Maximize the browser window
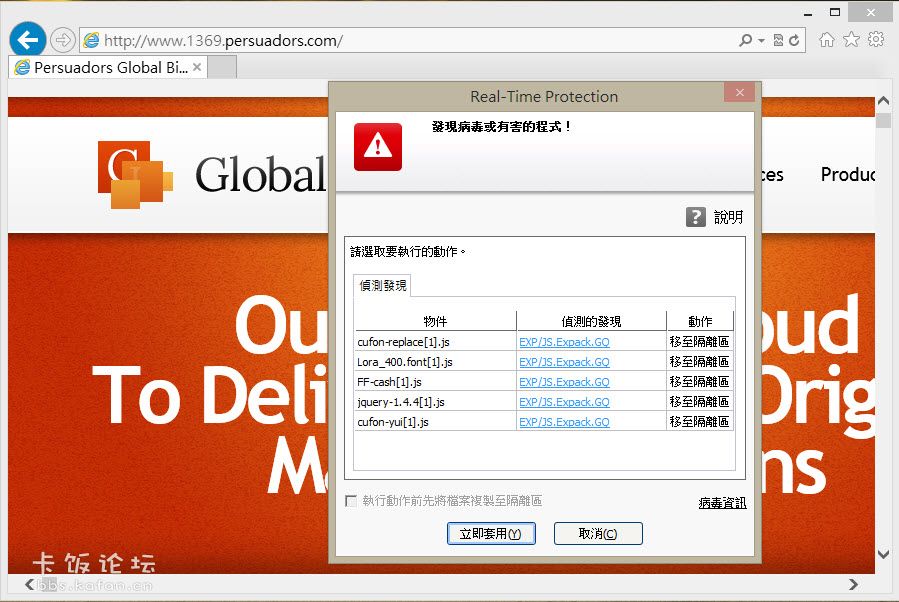 [835, 13]
